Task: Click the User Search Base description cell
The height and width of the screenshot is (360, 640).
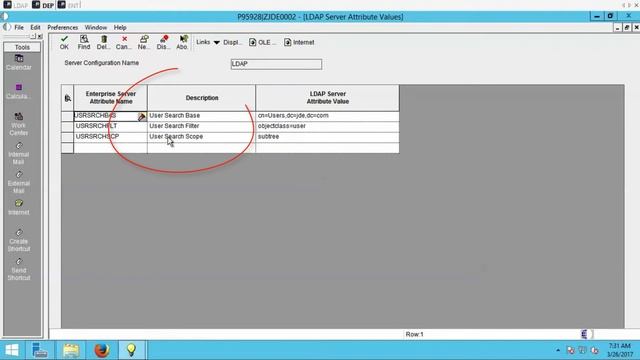Action: point(202,116)
